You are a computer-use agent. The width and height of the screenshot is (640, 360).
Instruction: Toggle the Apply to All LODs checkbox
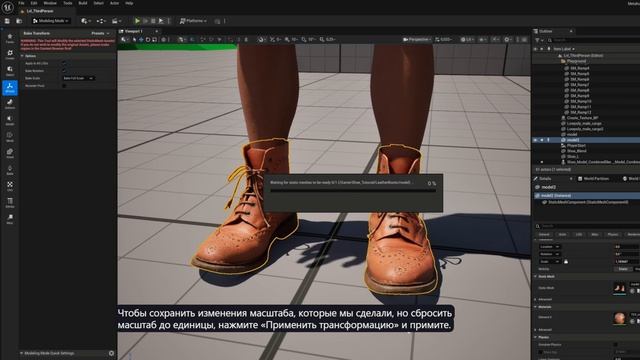point(64,63)
